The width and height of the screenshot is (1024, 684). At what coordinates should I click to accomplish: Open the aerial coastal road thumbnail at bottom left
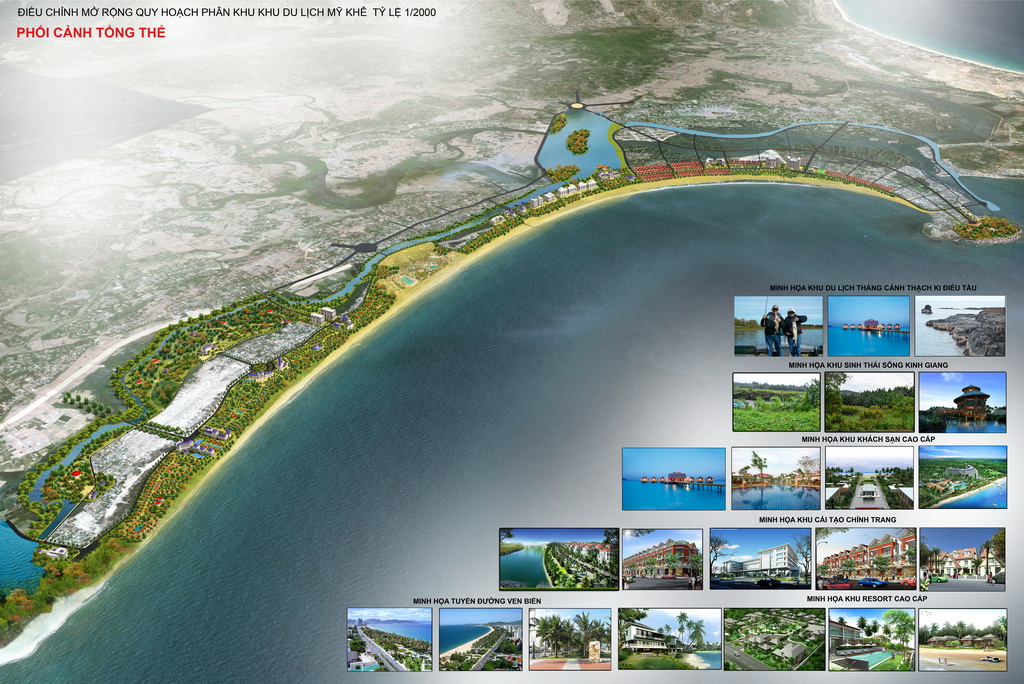[389, 639]
